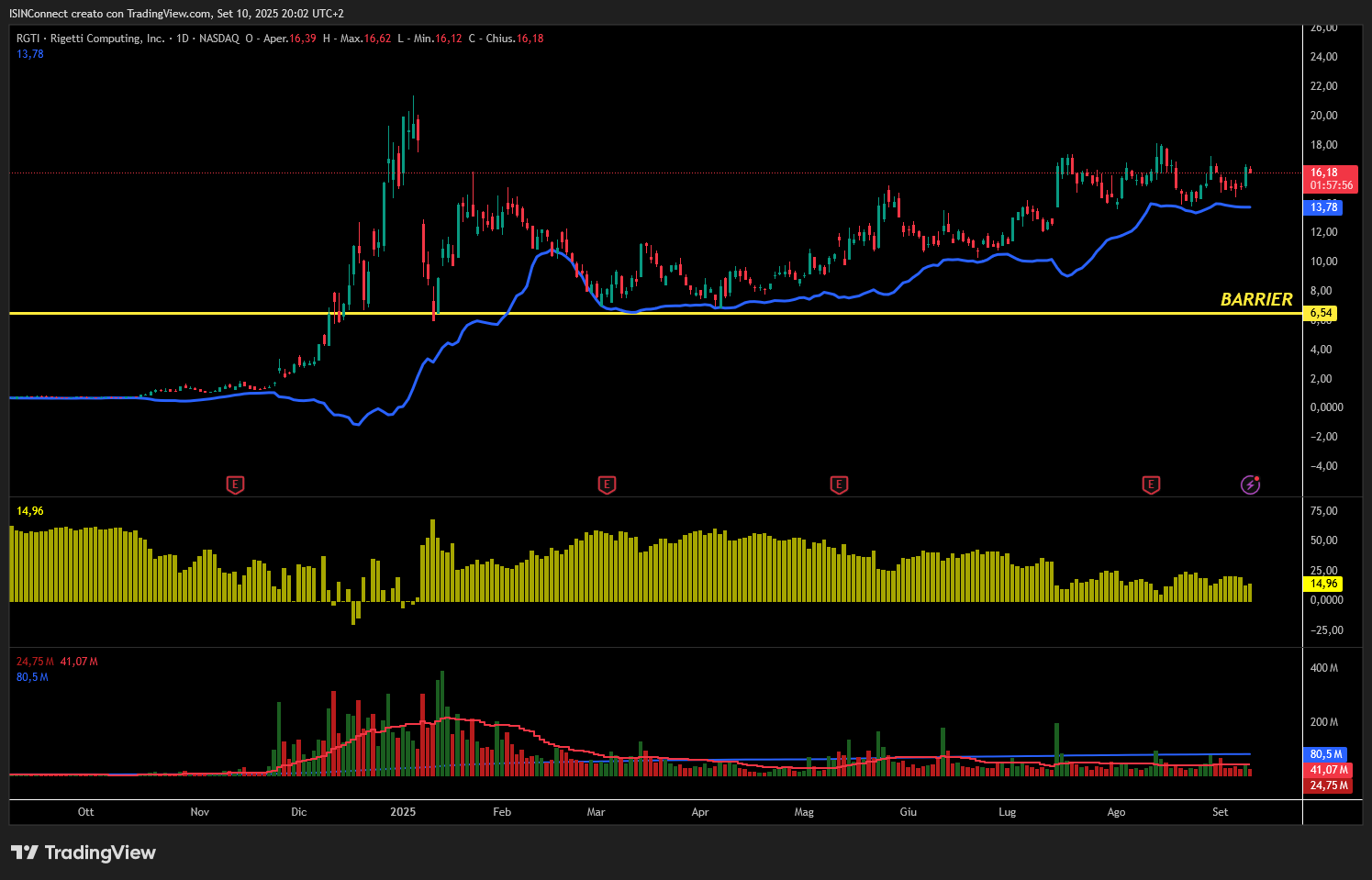Click the earliest earnings E marker before December
This screenshot has width=1372, height=880.
pyautogui.click(x=235, y=485)
